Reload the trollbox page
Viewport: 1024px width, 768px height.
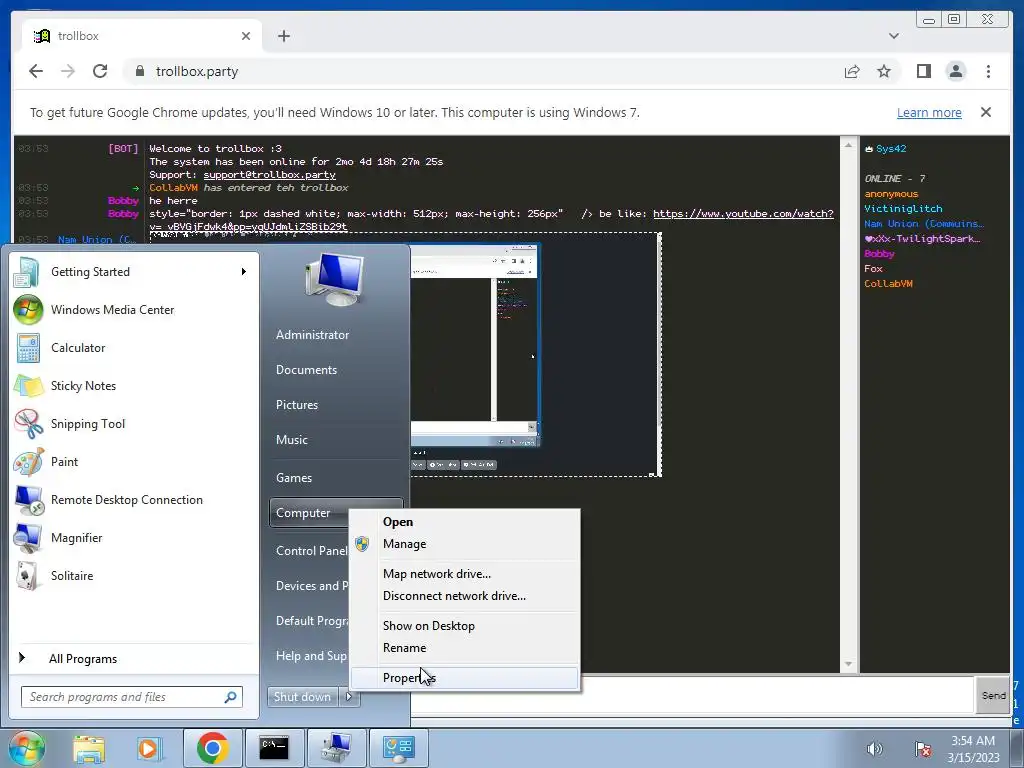click(100, 71)
